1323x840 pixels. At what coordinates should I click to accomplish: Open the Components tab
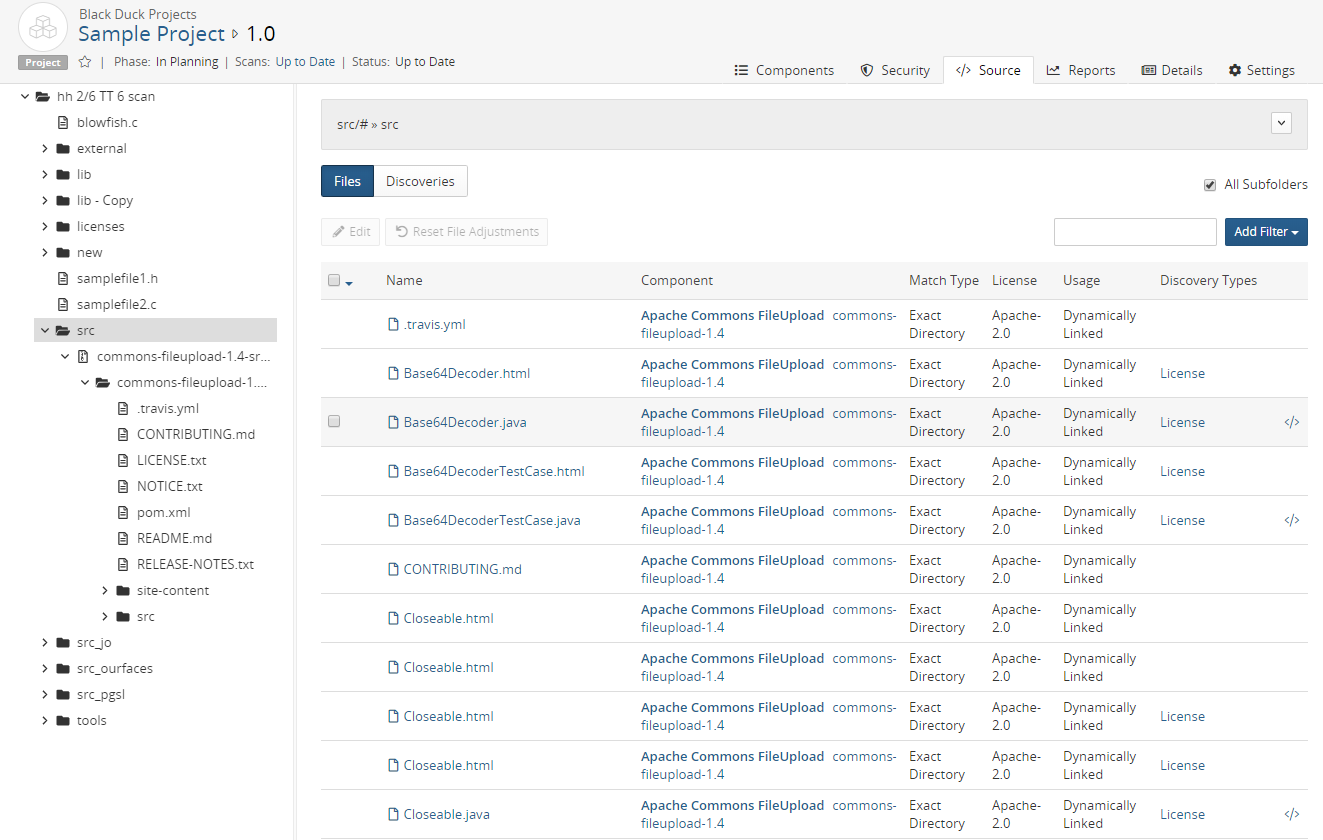[x=784, y=70]
